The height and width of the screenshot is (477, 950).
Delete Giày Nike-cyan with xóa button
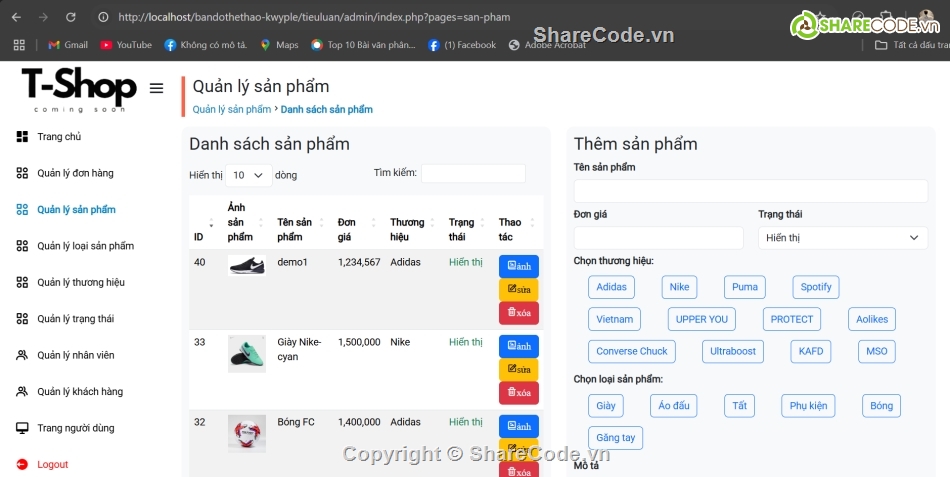click(519, 393)
